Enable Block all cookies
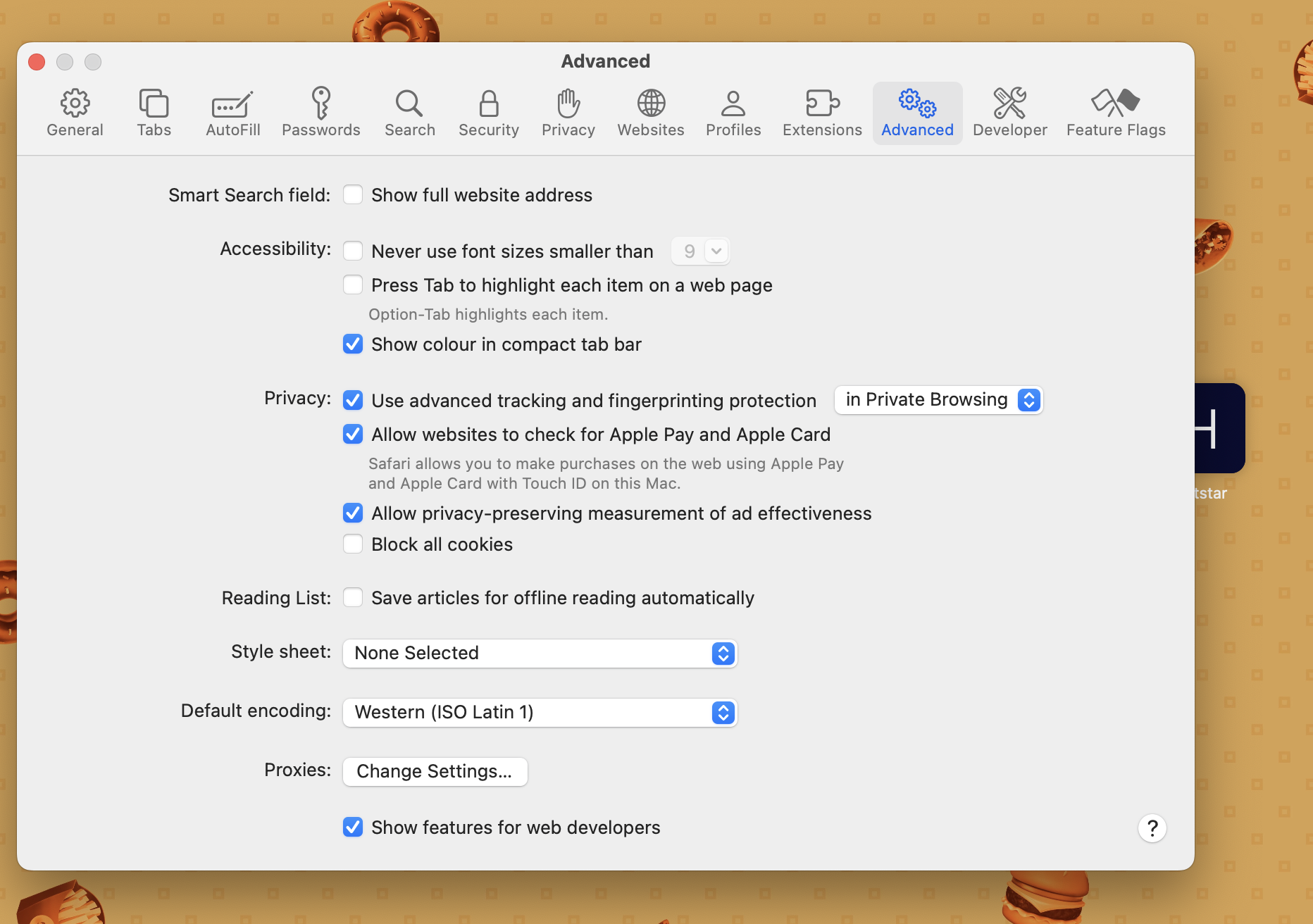Screen dimensions: 1313x924 pyautogui.click(x=353, y=544)
